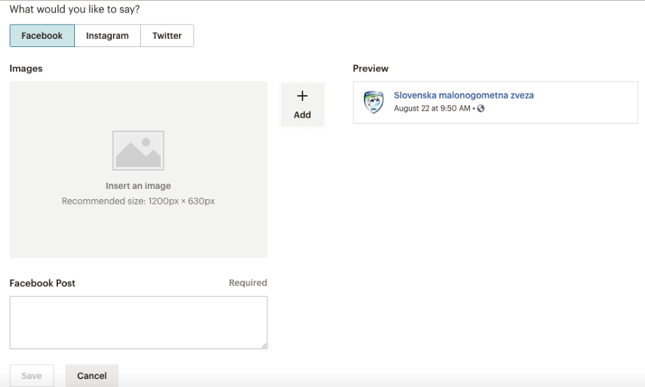645x387 pixels.
Task: Click the 'Required' label
Action: pyautogui.click(x=248, y=283)
